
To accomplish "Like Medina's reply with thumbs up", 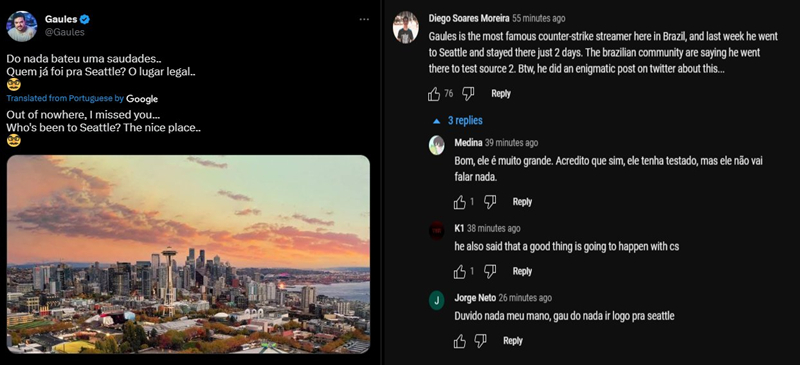I will [460, 202].
